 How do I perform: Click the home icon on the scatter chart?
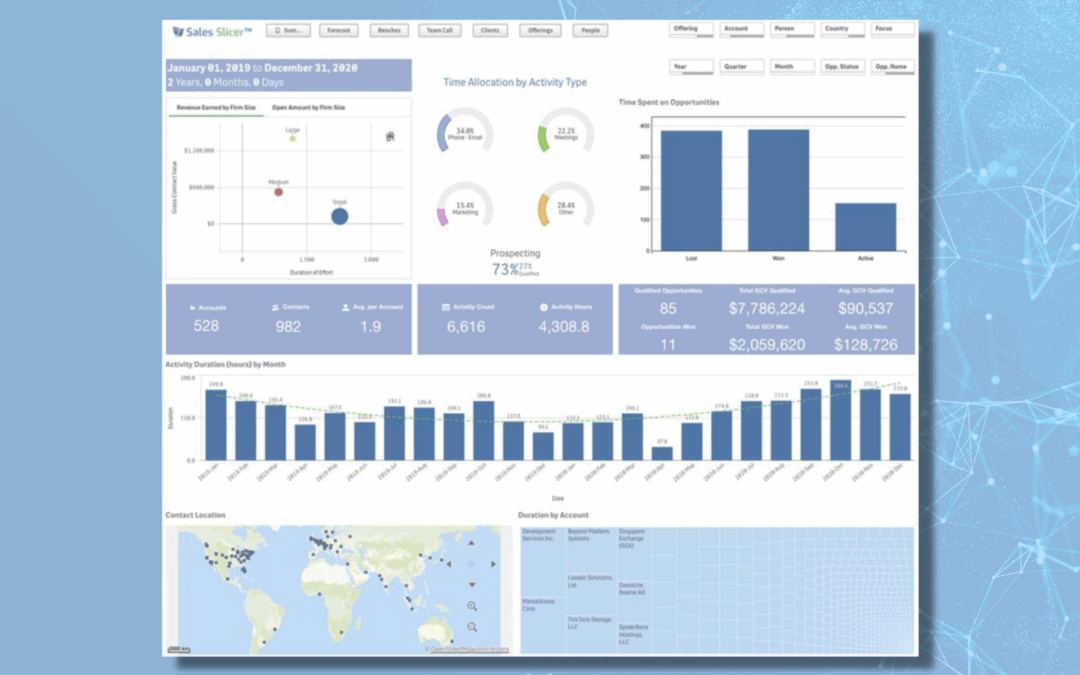point(390,136)
